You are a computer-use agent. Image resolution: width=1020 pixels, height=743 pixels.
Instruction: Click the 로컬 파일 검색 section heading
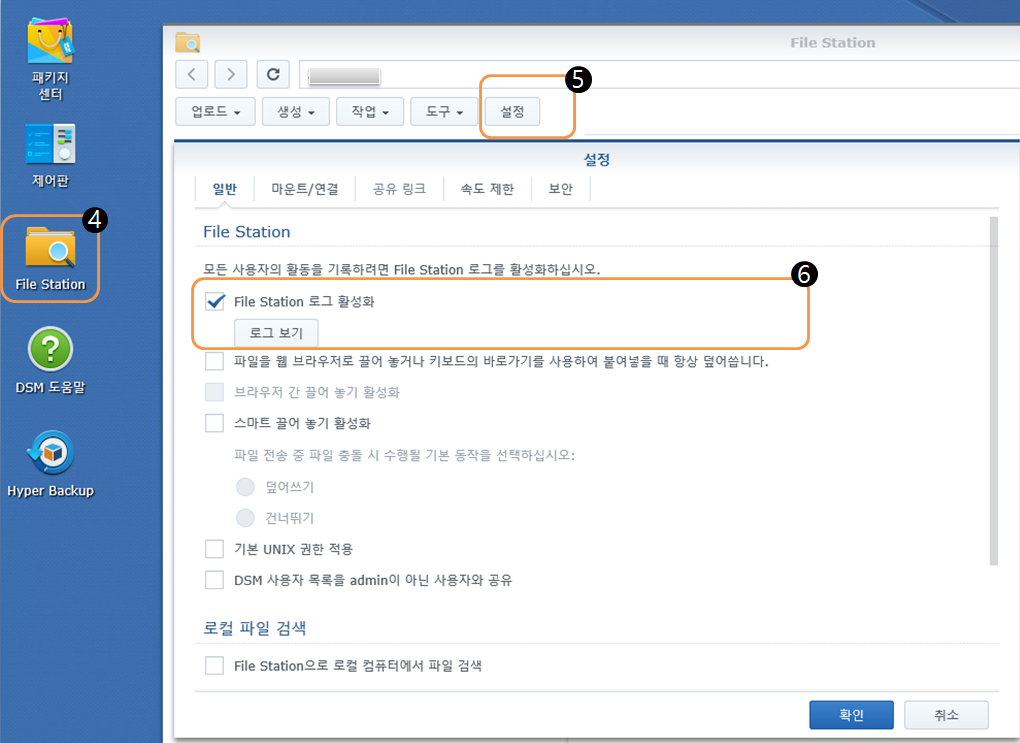click(254, 628)
